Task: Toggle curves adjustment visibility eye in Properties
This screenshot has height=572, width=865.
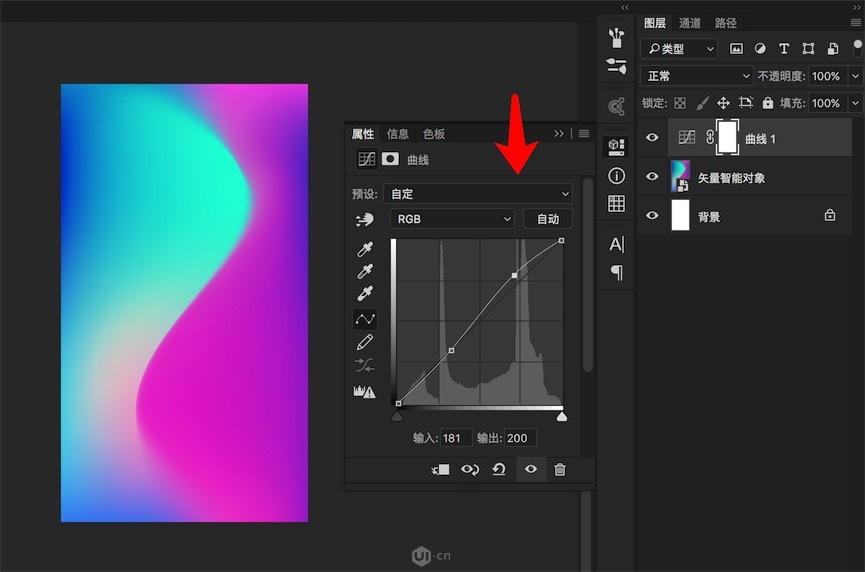Action: click(531, 469)
